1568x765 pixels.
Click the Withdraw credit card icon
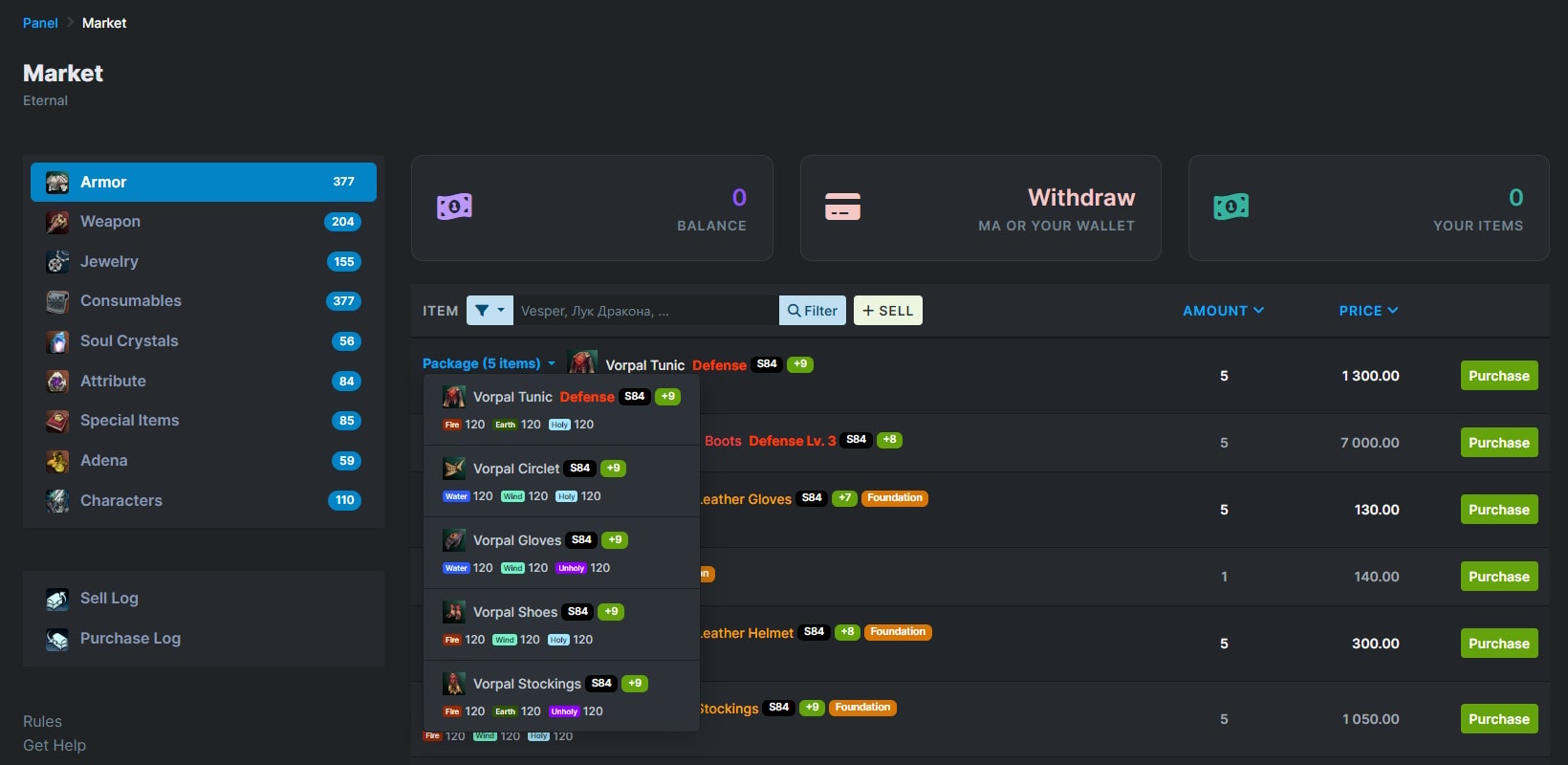pos(842,207)
